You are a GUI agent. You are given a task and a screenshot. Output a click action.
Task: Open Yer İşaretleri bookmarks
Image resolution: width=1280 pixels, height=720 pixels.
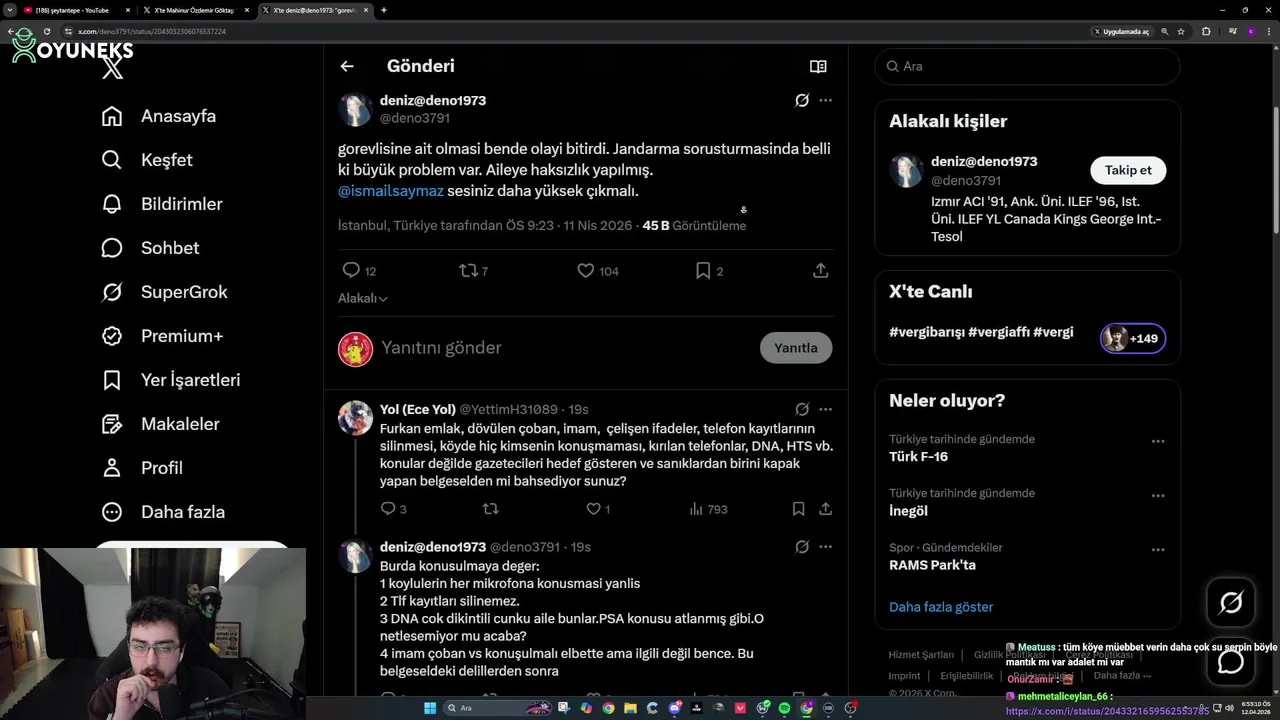[x=171, y=380]
